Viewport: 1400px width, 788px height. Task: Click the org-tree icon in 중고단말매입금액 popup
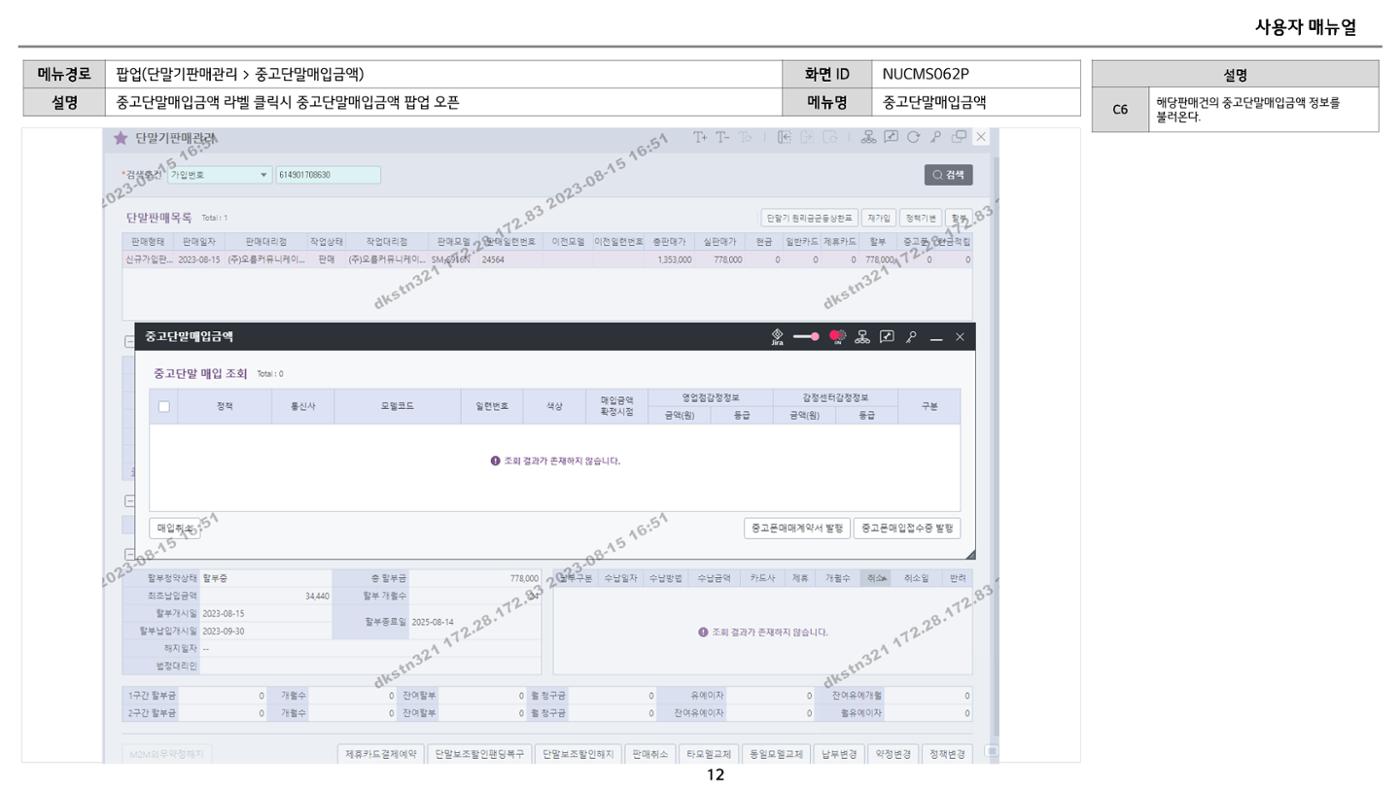[862, 338]
